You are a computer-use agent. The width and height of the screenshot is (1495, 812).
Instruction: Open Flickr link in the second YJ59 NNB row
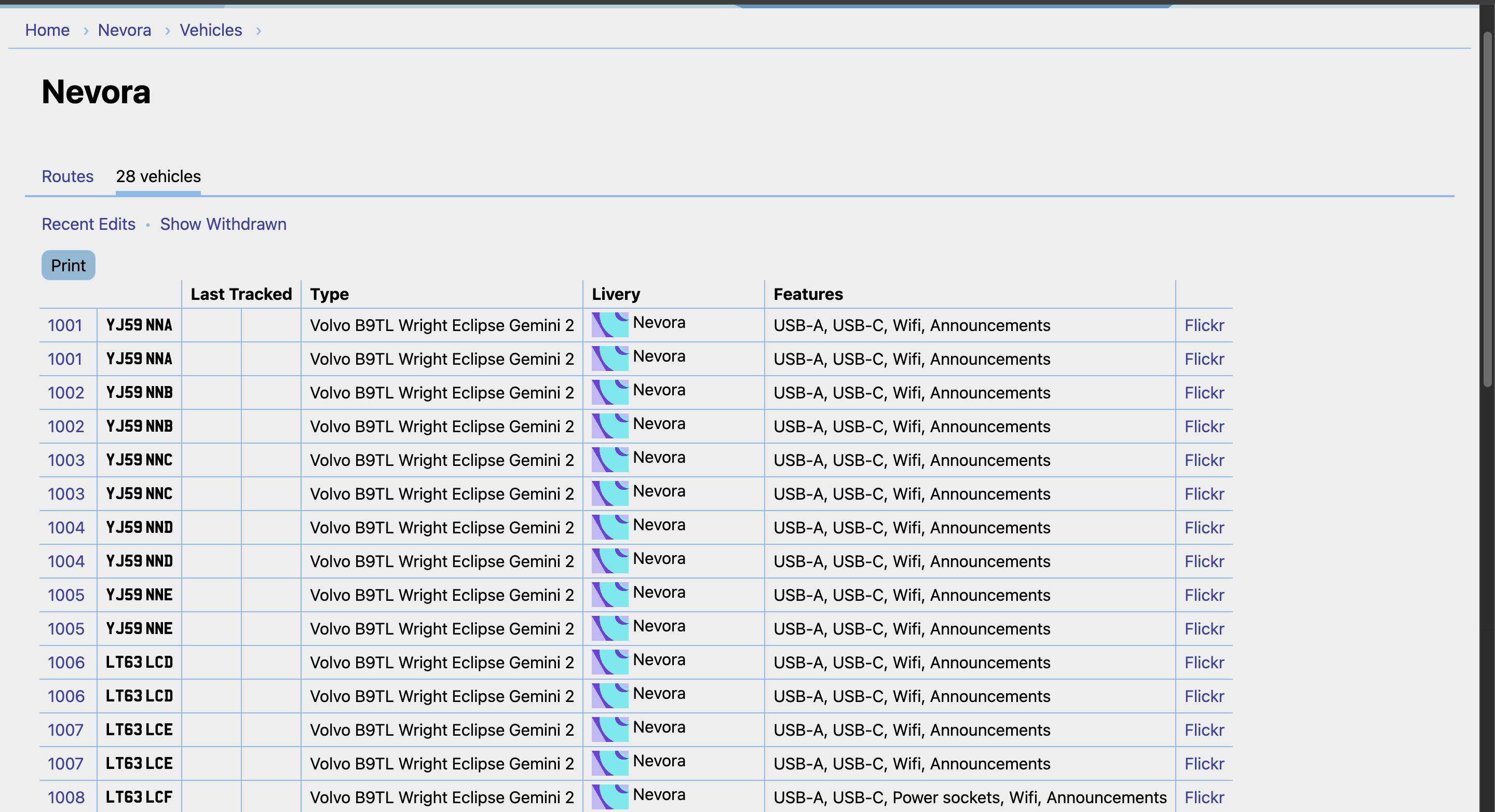(1204, 426)
